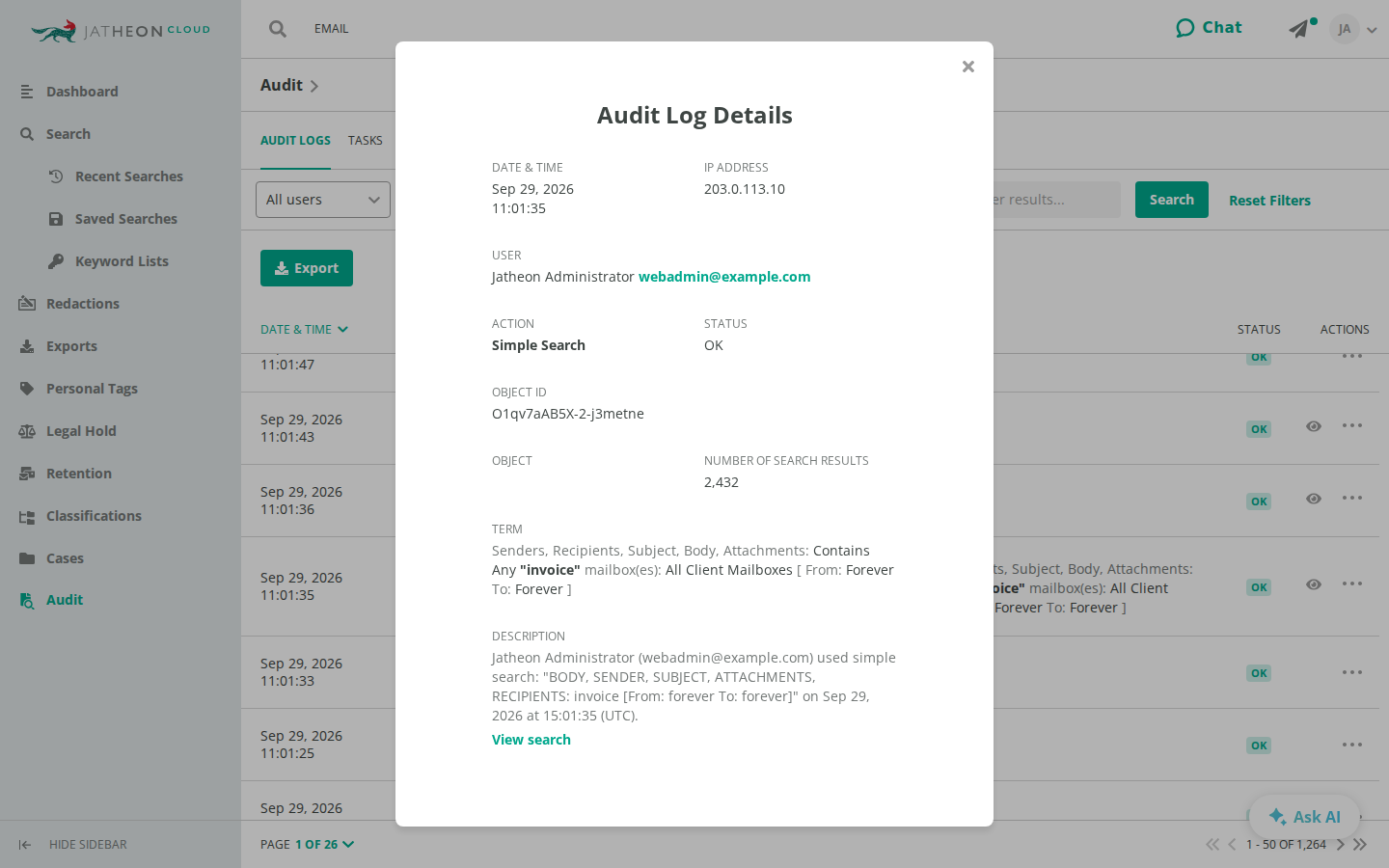Go to Legal Hold in the sidebar
The image size is (1389, 868).
pyautogui.click(x=81, y=431)
